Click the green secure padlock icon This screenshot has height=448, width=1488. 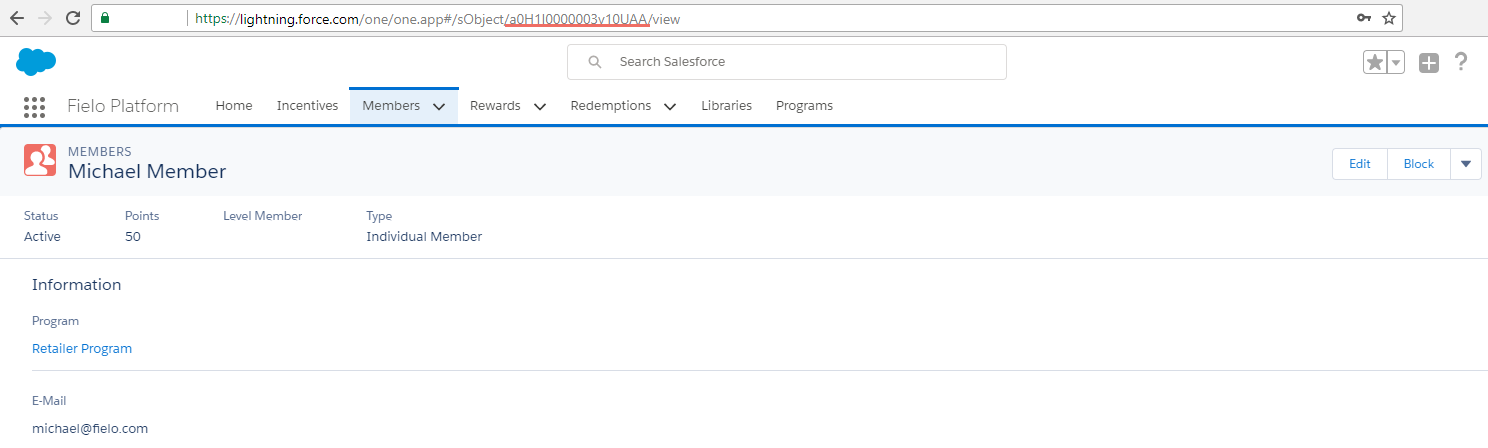pyautogui.click(x=105, y=18)
